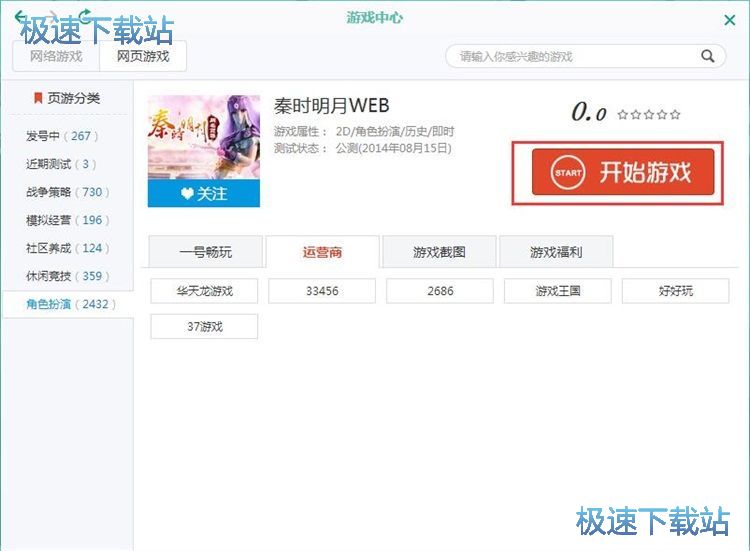Switch to the 网页游戏 tab
This screenshot has width=750, height=551.
click(x=143, y=56)
